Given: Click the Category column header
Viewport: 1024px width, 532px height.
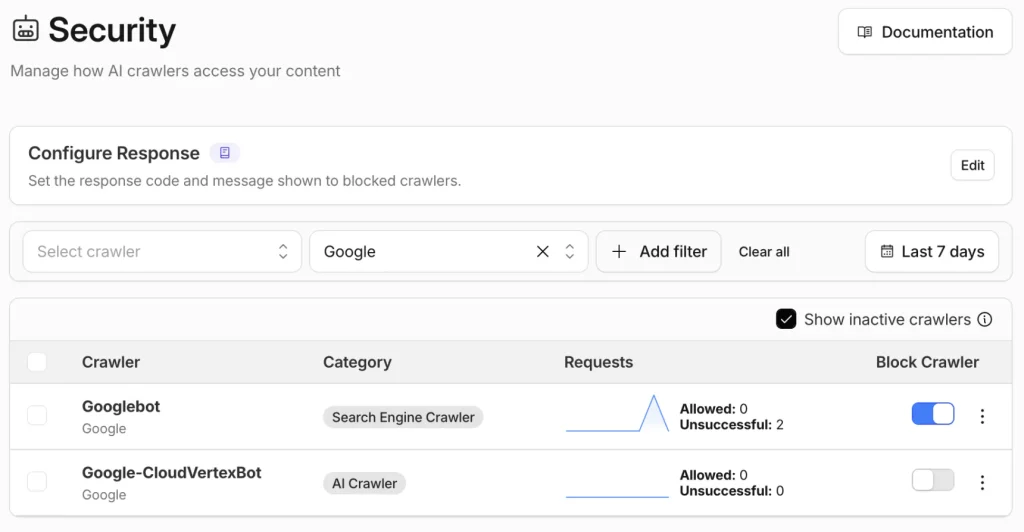Looking at the screenshot, I should point(357,362).
